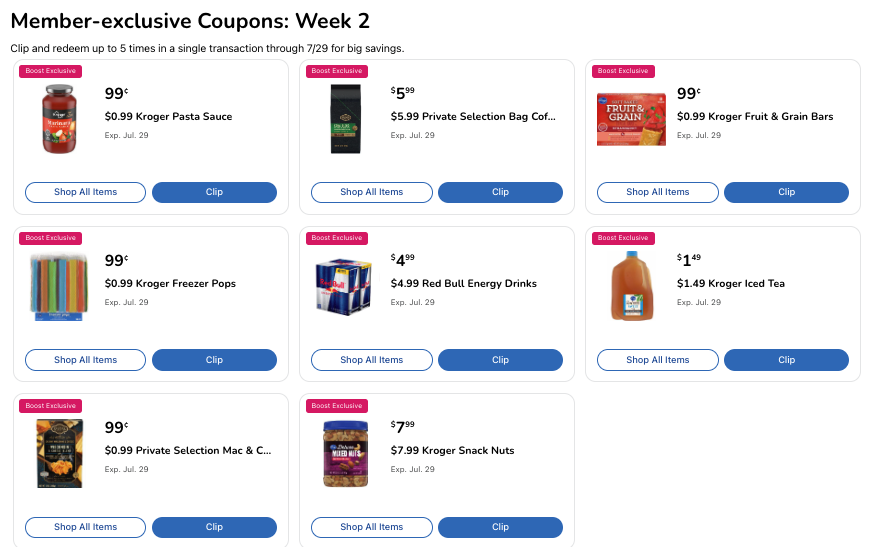
Task: Shop All Items for Kroger Freezer Pops
Action: pos(85,360)
